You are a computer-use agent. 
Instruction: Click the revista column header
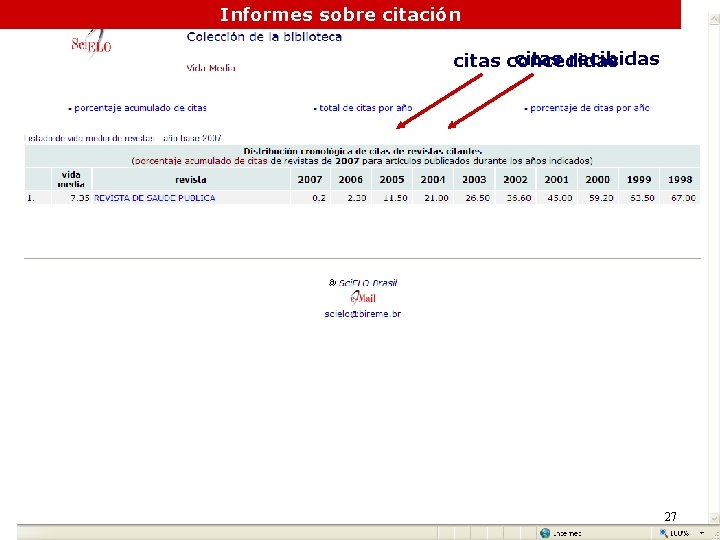click(191, 180)
